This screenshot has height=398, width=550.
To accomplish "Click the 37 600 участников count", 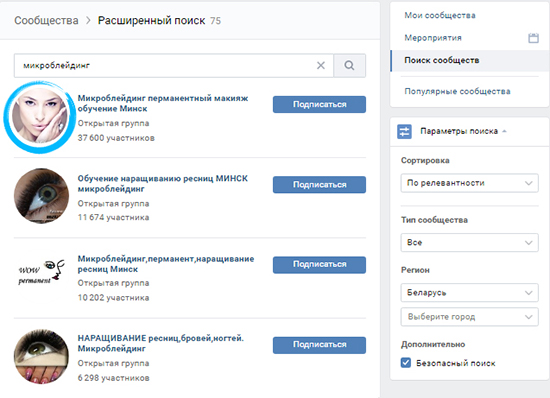I will (x=116, y=138).
